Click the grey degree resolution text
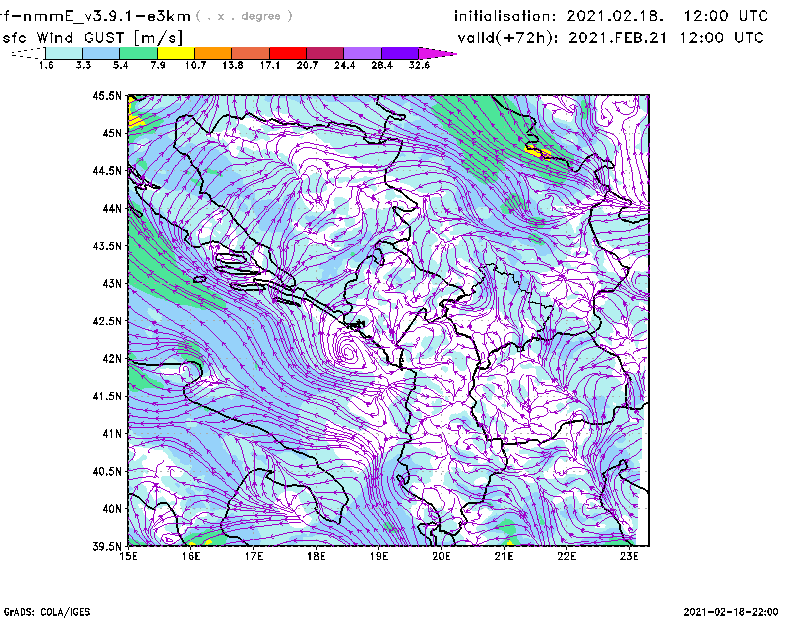The width and height of the screenshot is (800, 618). (x=246, y=16)
